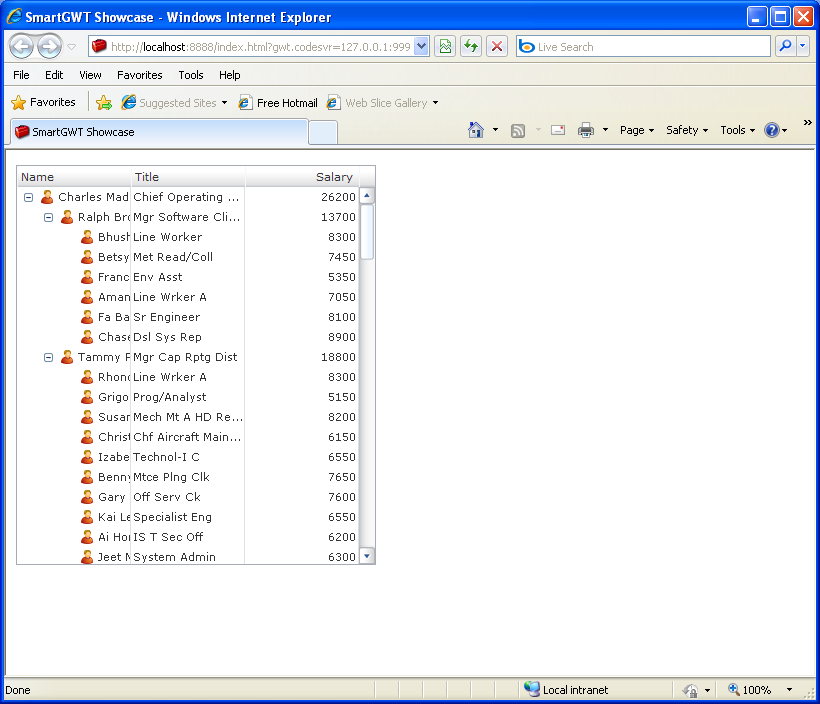Open the Suggested Sites link

(174, 103)
